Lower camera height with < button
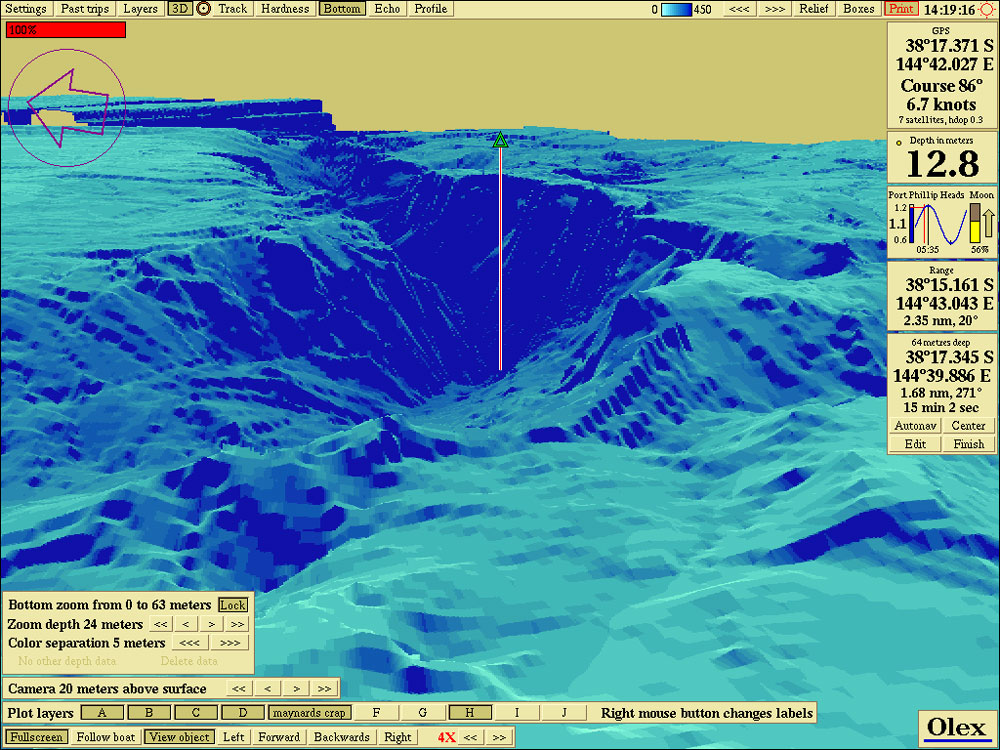The height and width of the screenshot is (750, 1000). [268, 689]
